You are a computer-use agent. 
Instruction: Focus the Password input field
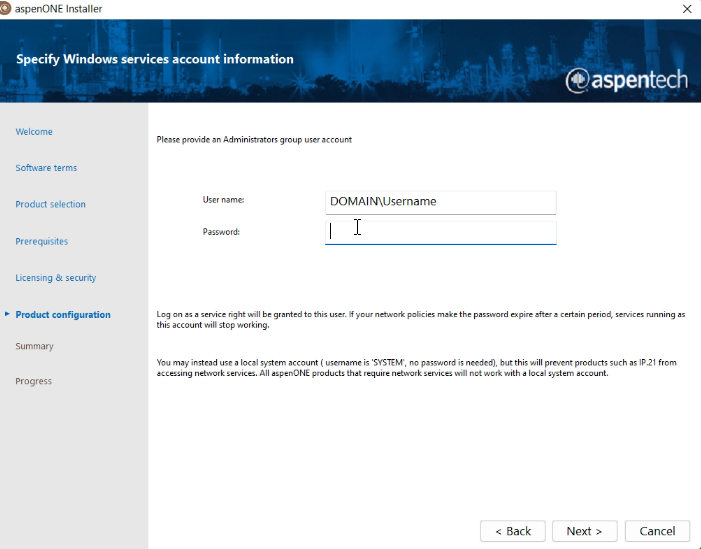(x=440, y=232)
